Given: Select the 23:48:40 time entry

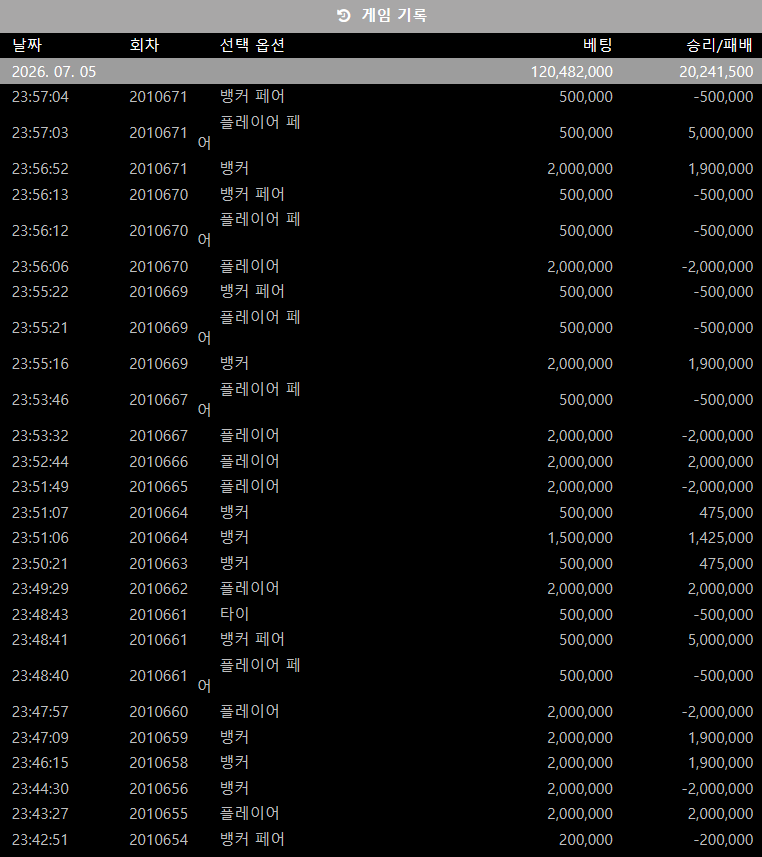Looking at the screenshot, I should pyautogui.click(x=40, y=676).
